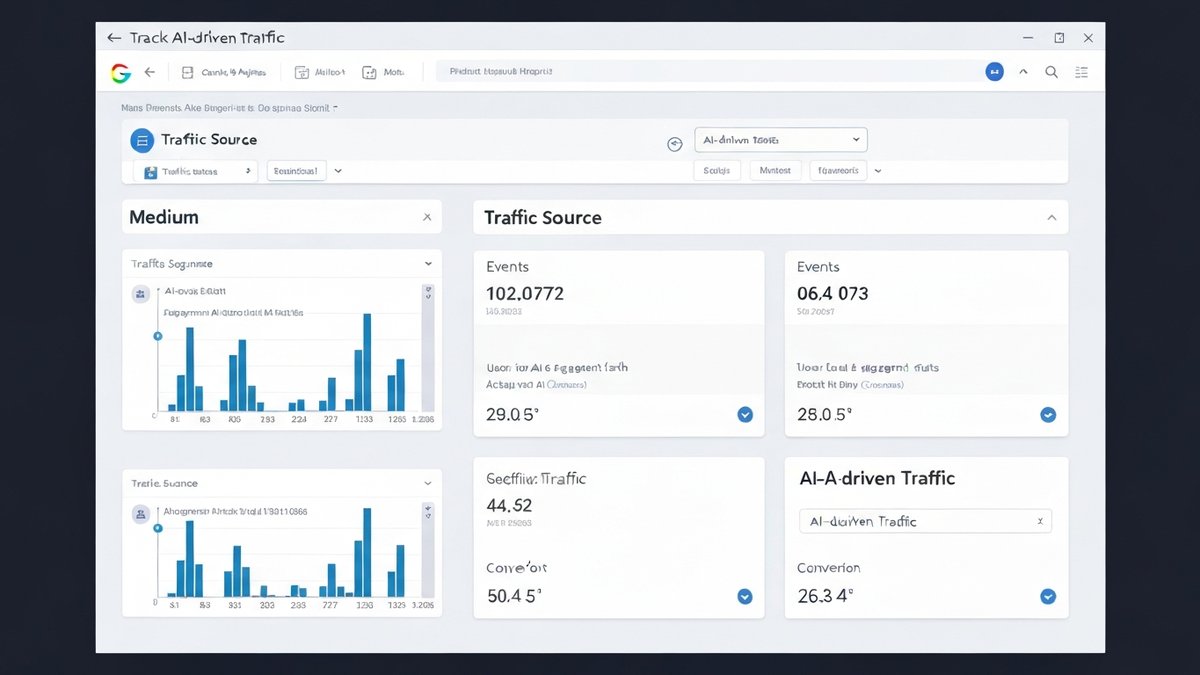This screenshot has height=675, width=1200.
Task: Click the vertical scrollbar of the upper chart
Action: click(x=428, y=350)
